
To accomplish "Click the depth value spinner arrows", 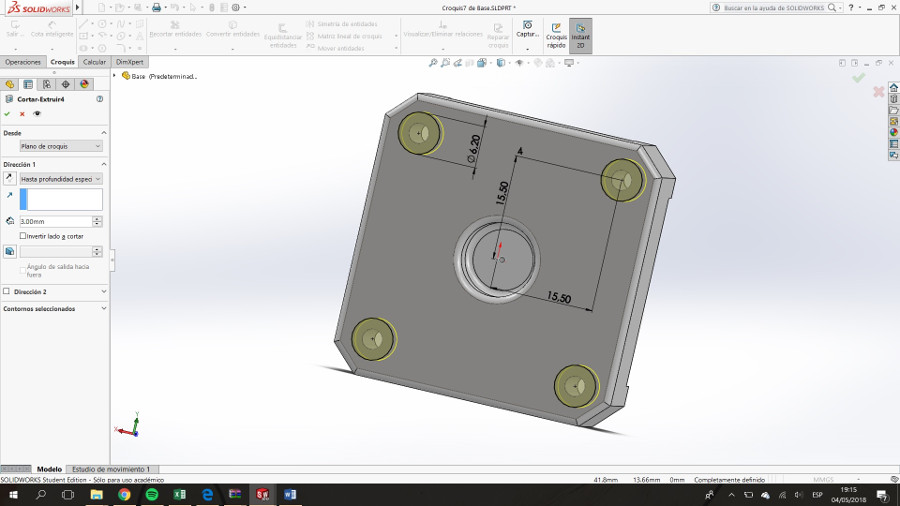I will click(x=97, y=221).
